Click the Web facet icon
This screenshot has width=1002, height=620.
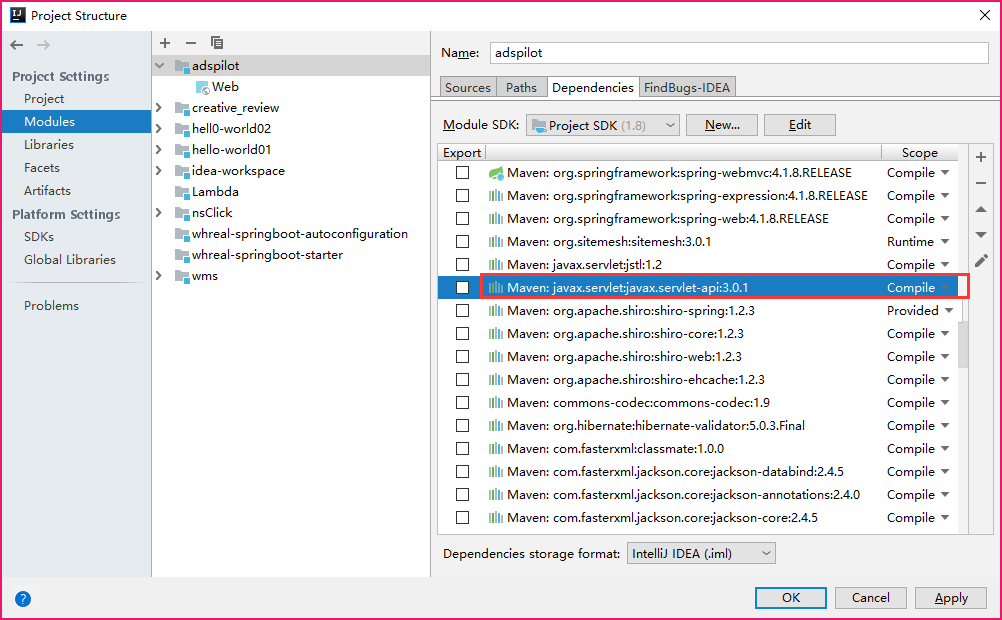[x=203, y=88]
